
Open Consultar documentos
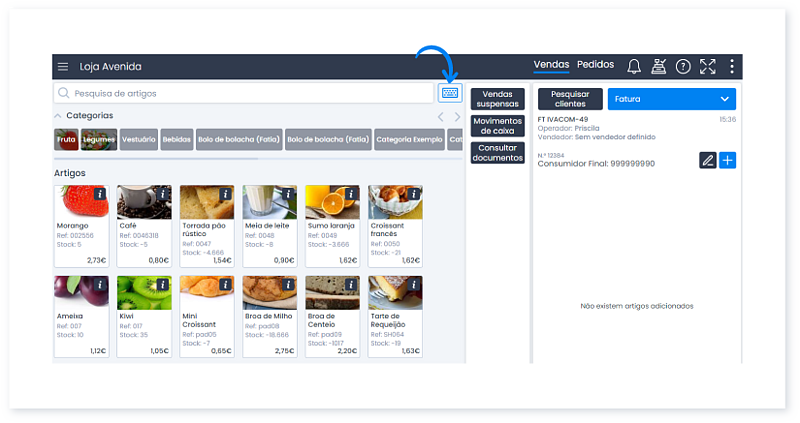pyautogui.click(x=497, y=153)
